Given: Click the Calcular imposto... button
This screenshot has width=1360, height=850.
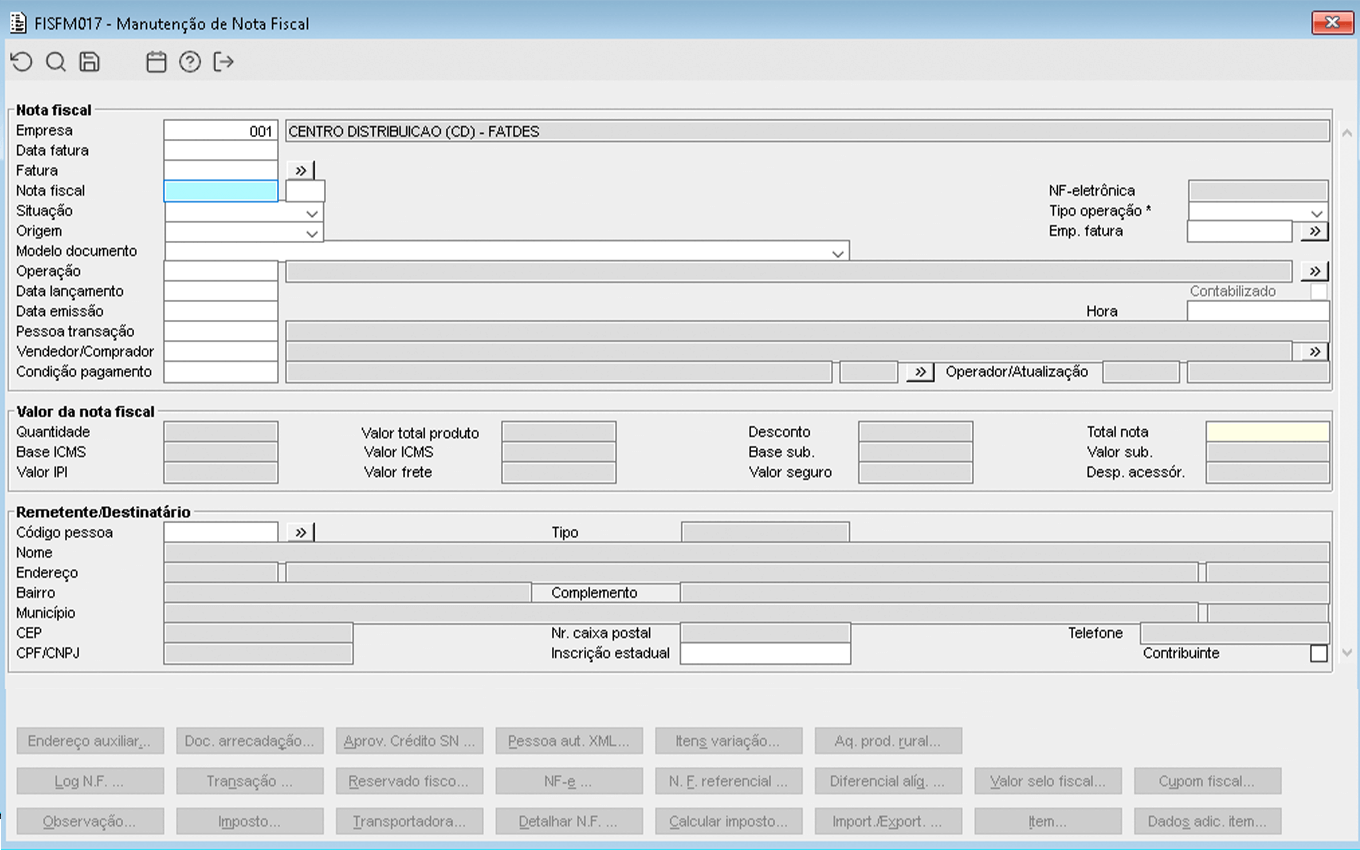Looking at the screenshot, I should (729, 821).
